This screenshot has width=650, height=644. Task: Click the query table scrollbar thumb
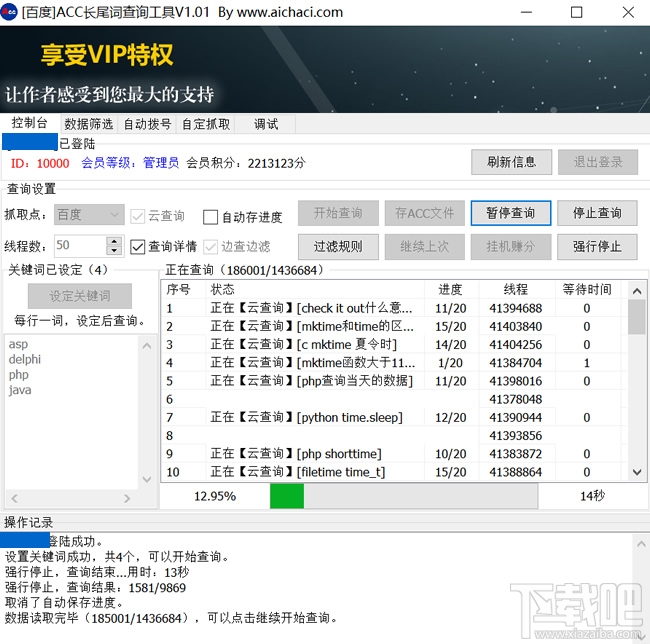tap(637, 317)
